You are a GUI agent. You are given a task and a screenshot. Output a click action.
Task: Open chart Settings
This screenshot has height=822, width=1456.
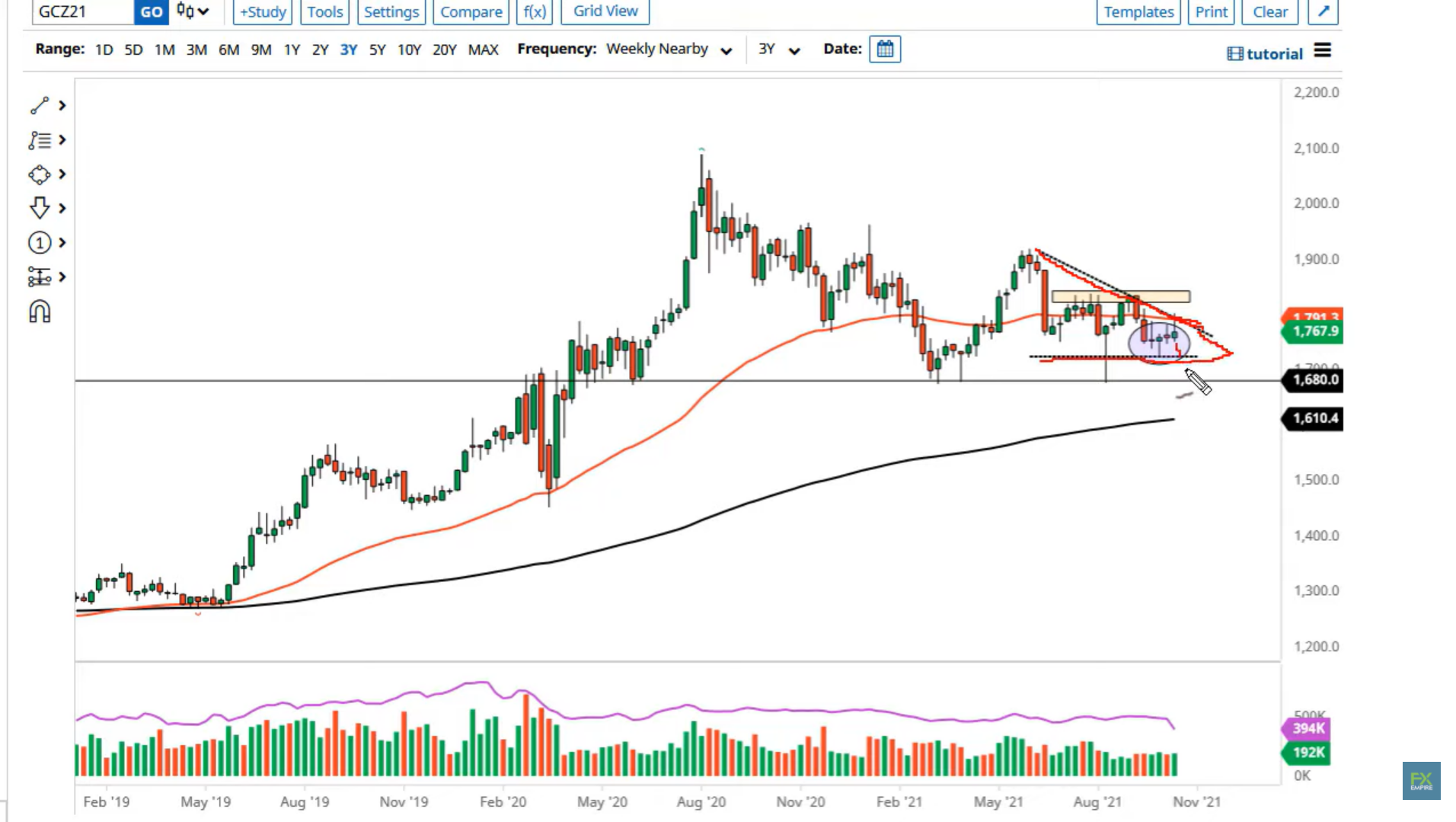click(x=391, y=11)
